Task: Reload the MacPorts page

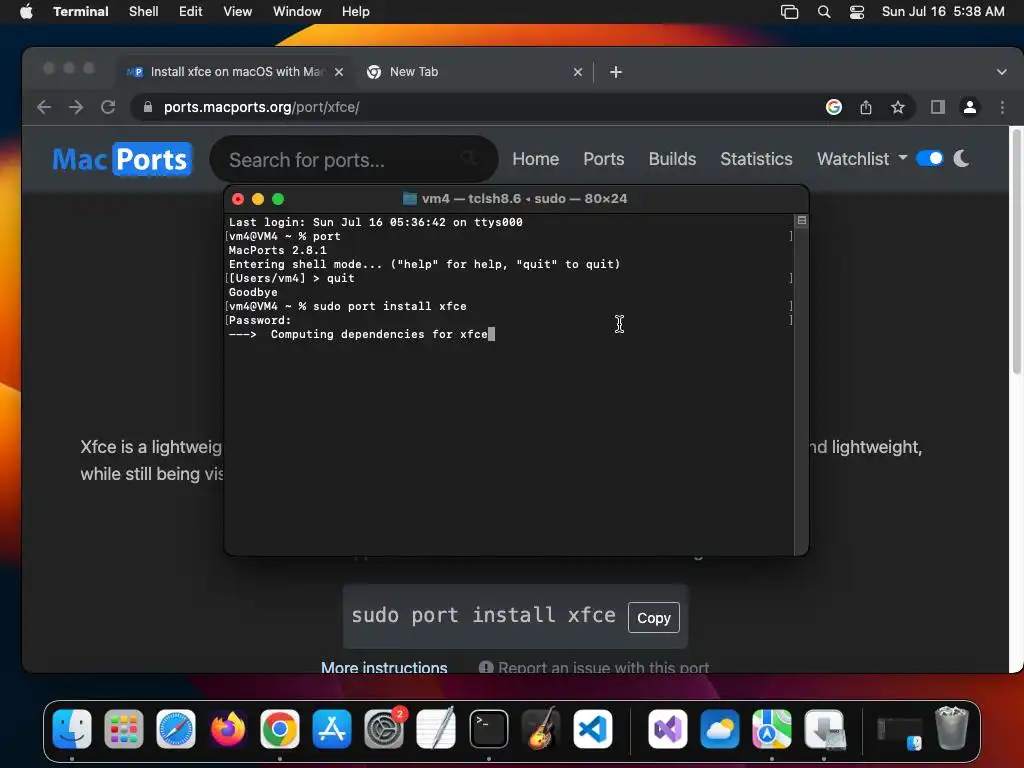Action: point(108,107)
